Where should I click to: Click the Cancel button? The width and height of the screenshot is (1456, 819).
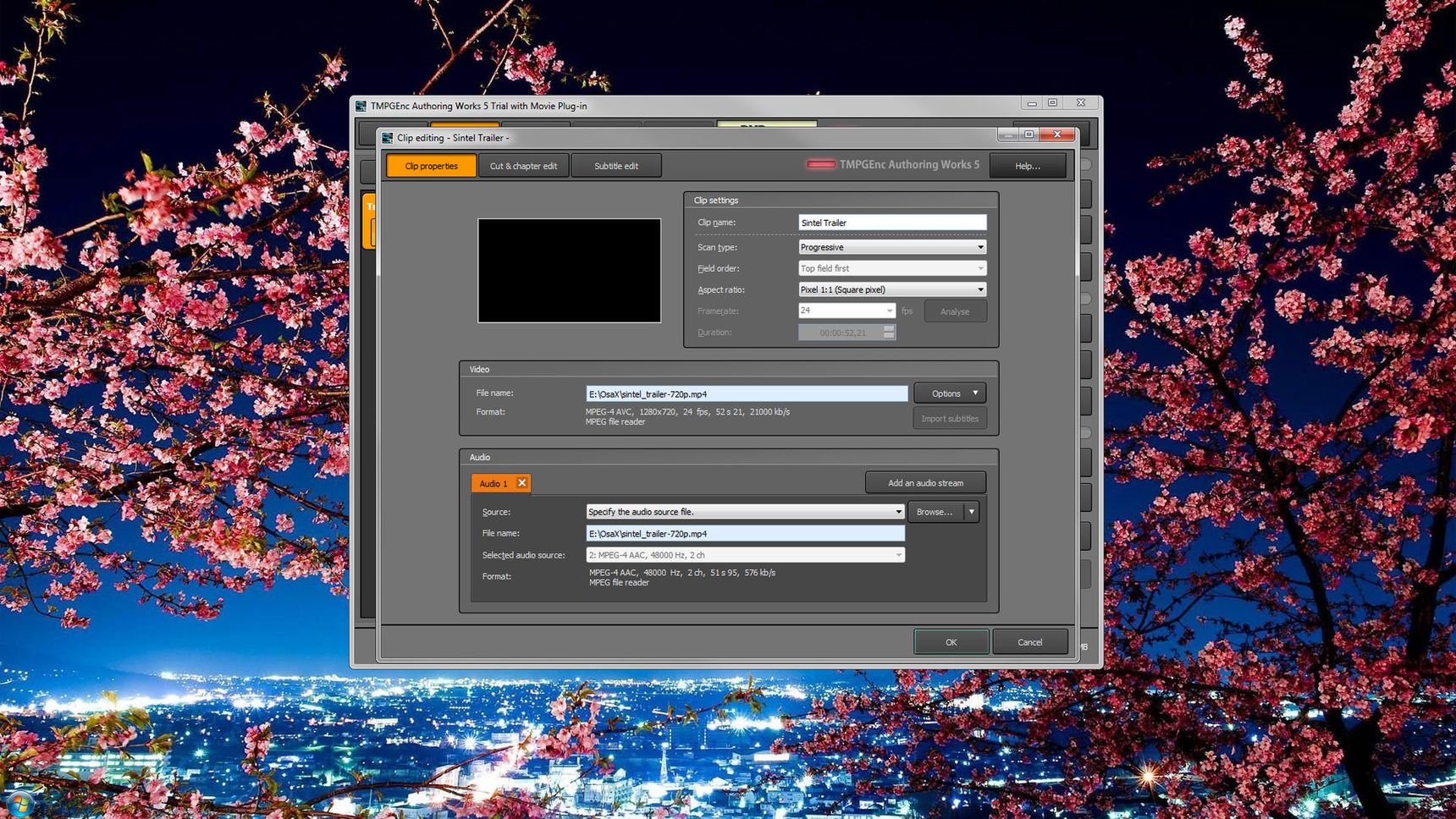click(1029, 642)
